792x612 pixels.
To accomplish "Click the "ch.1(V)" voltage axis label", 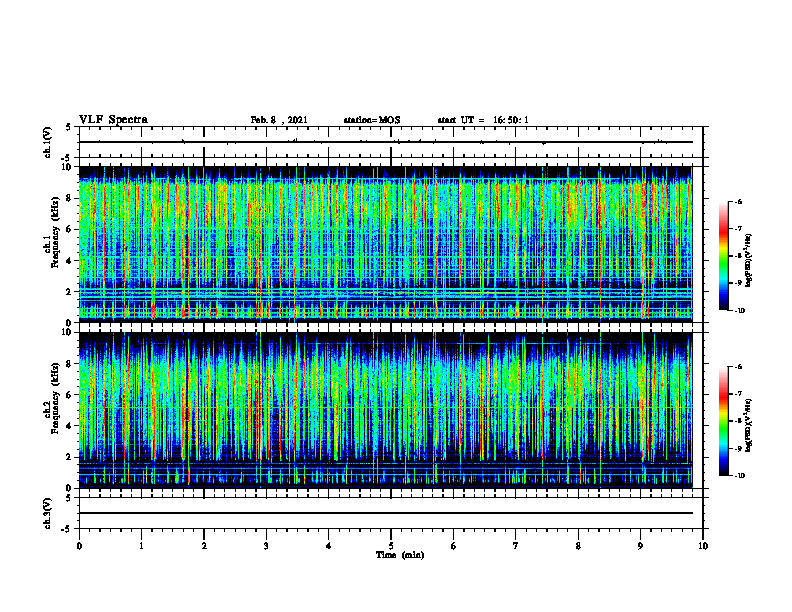I will [x=47, y=142].
